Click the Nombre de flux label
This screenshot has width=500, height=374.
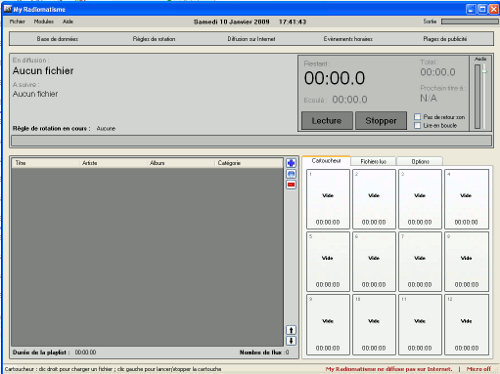261,352
